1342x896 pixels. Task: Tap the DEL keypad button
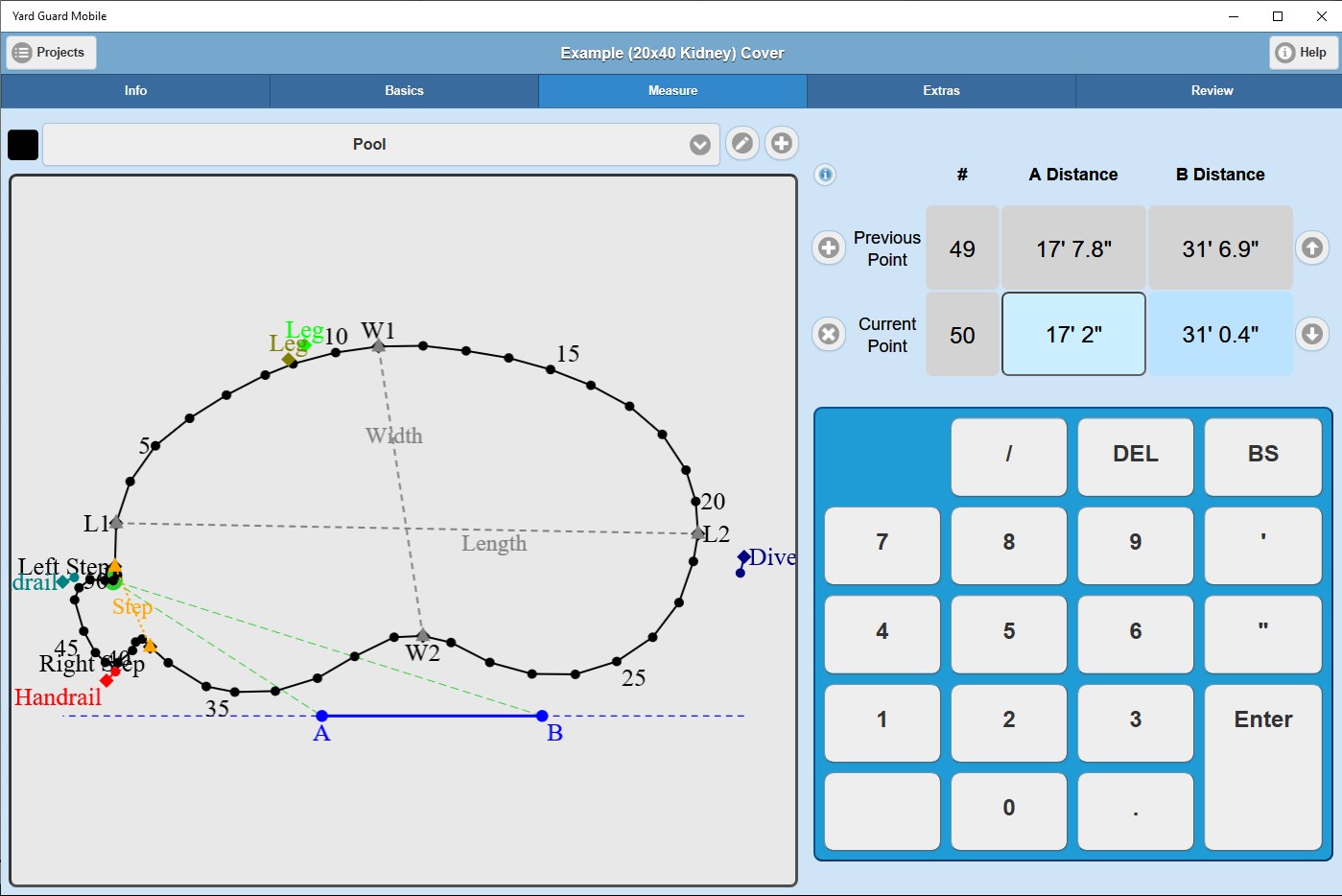(1136, 454)
